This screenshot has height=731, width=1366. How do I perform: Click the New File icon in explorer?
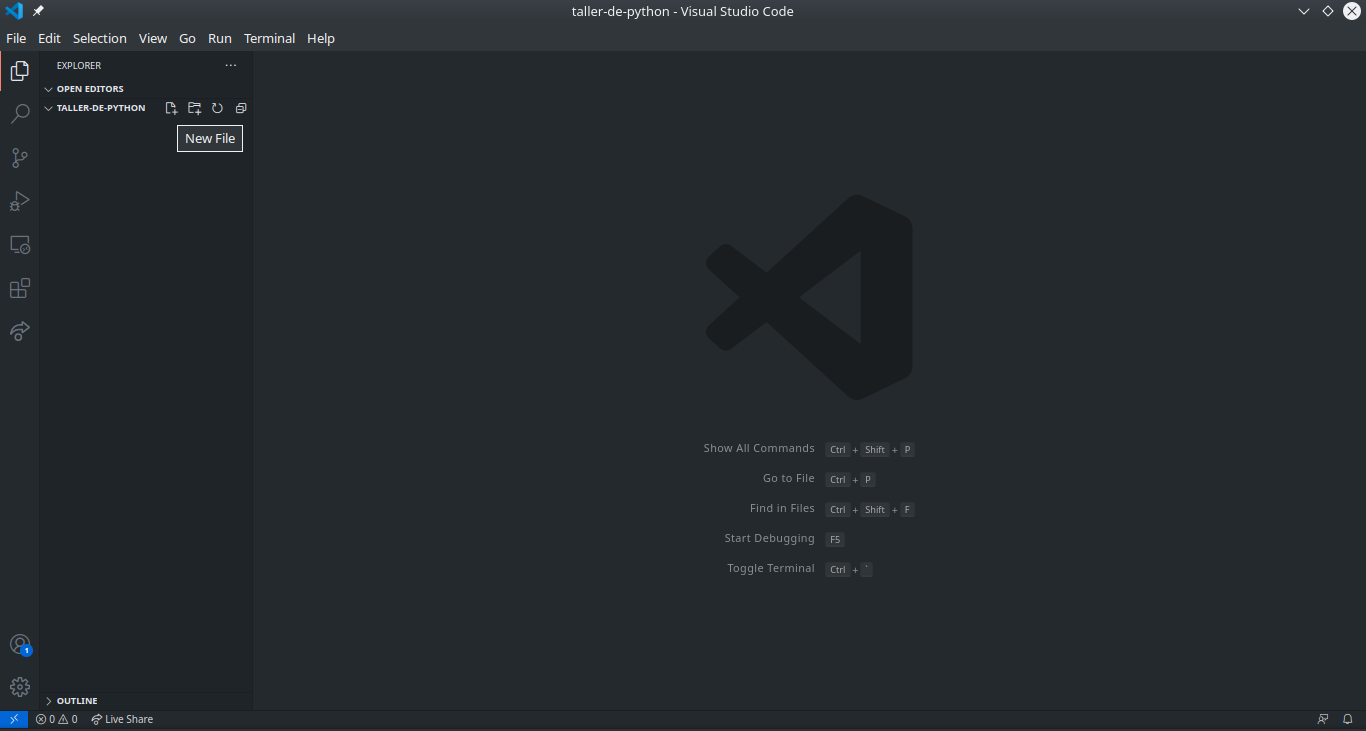[171, 108]
